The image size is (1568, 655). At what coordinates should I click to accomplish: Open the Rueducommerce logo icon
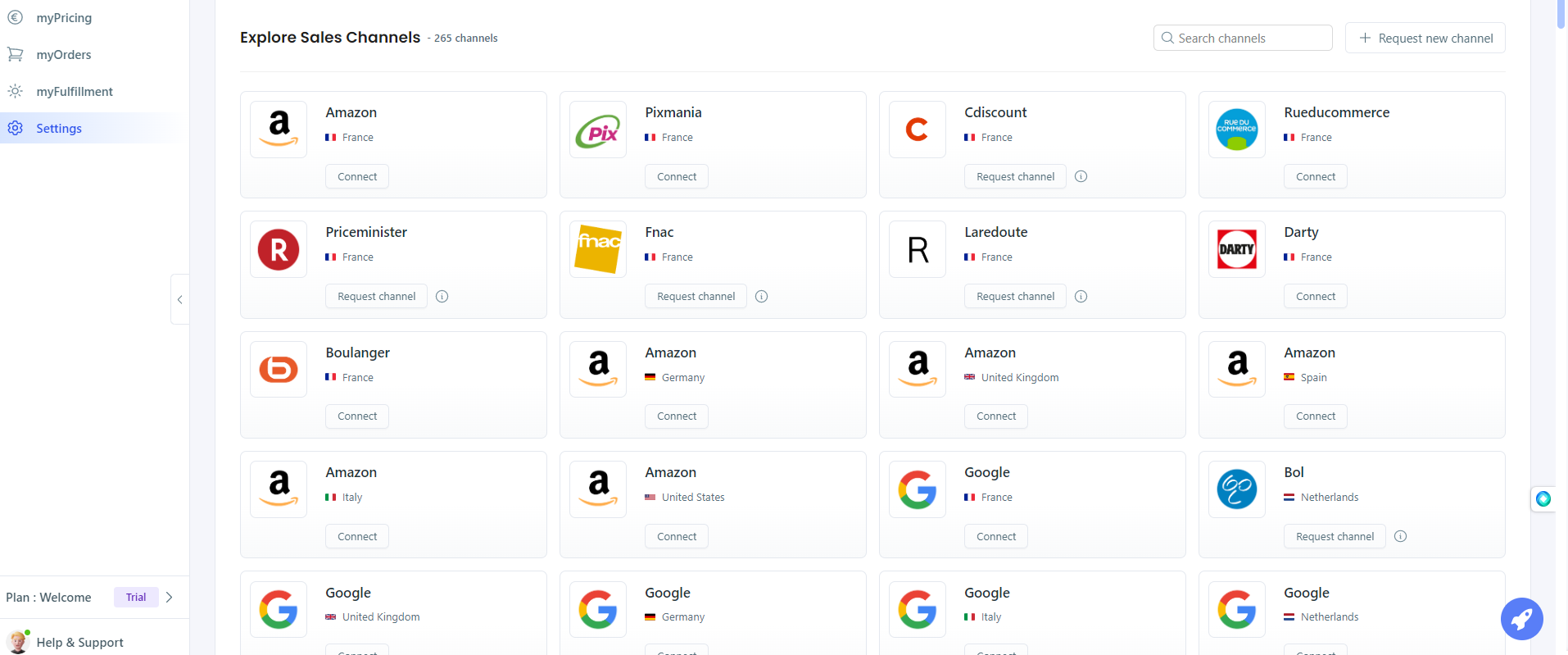[x=1237, y=130]
